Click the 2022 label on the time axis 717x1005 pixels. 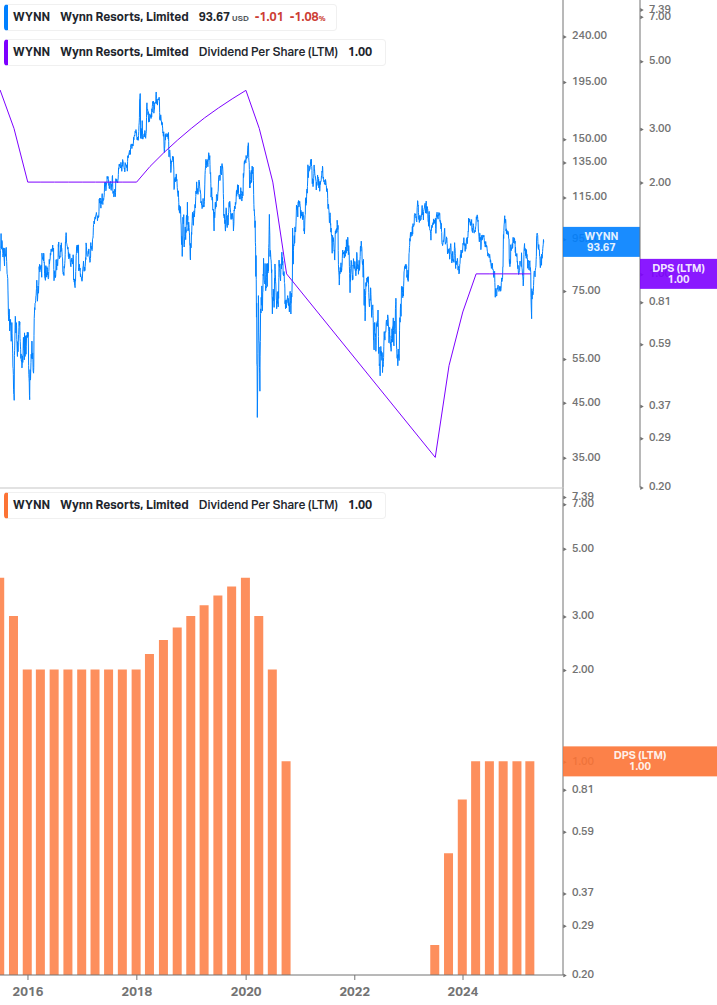click(x=354, y=992)
